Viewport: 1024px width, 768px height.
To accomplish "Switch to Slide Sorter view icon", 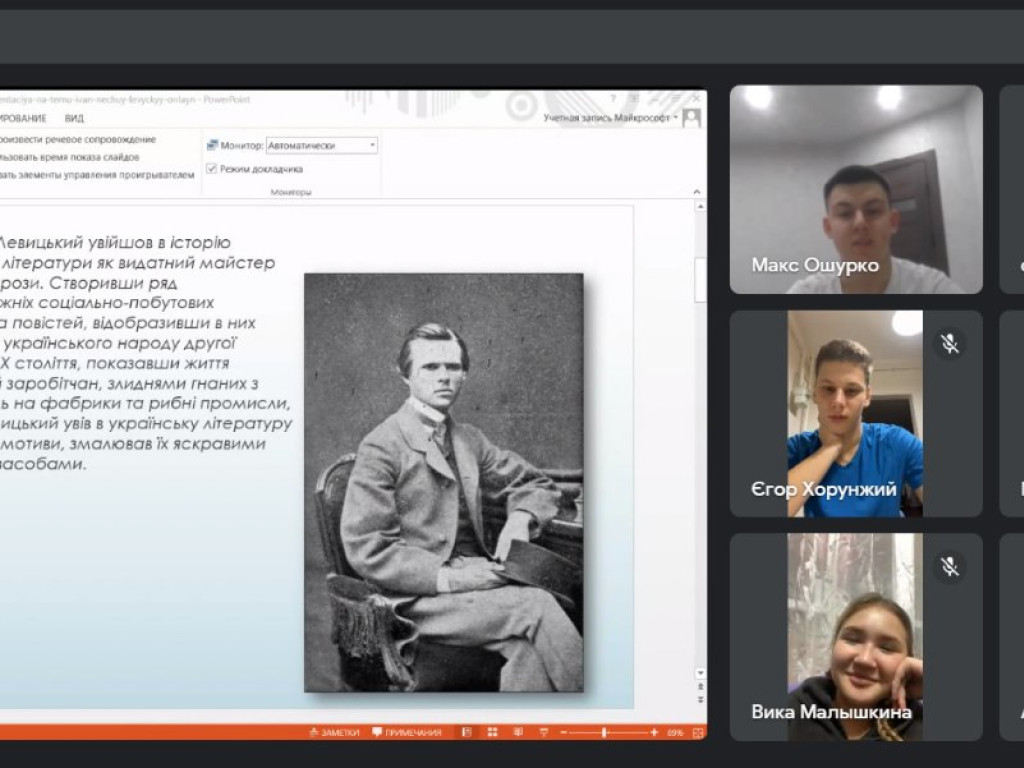I will pos(492,733).
